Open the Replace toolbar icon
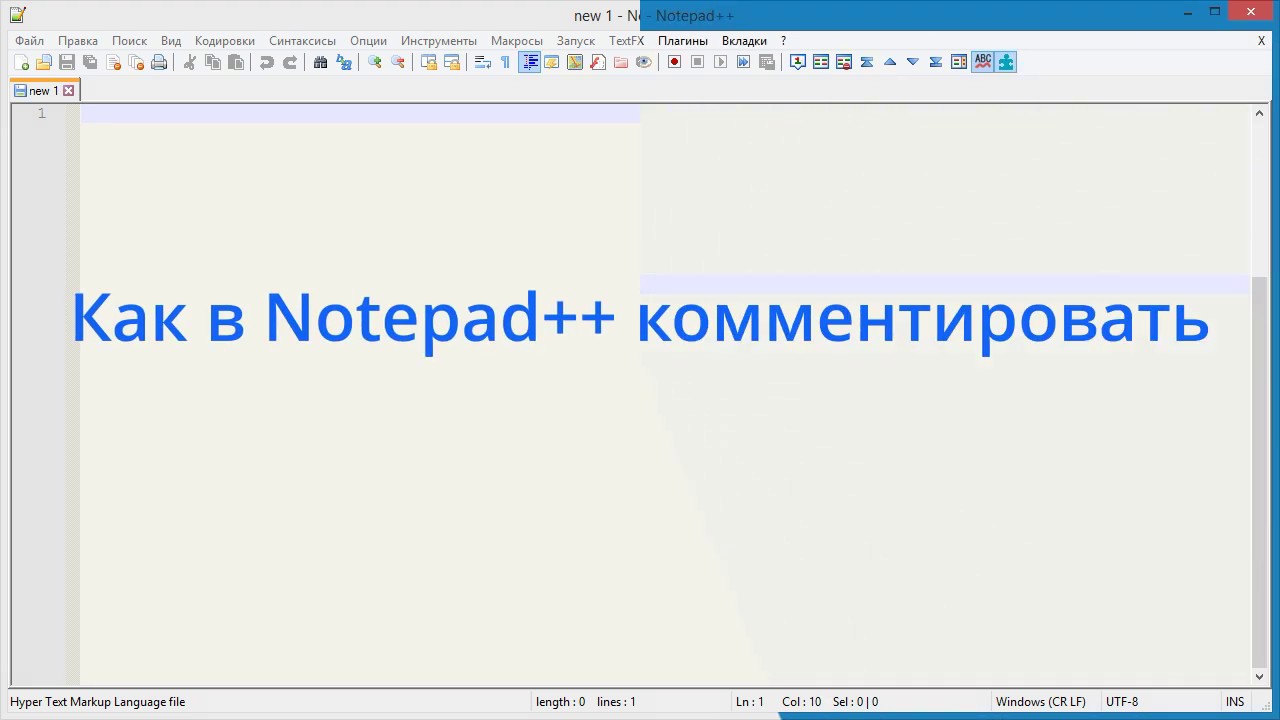This screenshot has width=1280, height=720. click(344, 62)
